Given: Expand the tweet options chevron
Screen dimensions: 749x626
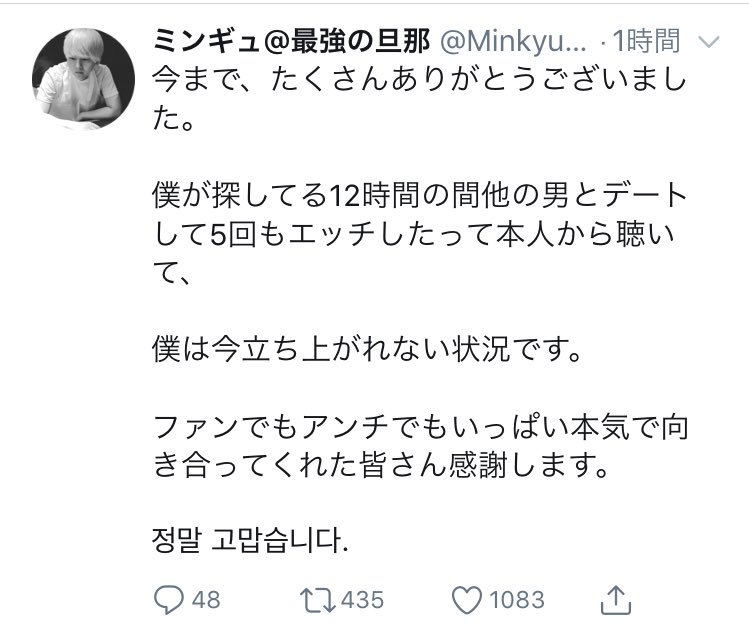Looking at the screenshot, I should pos(708,42).
